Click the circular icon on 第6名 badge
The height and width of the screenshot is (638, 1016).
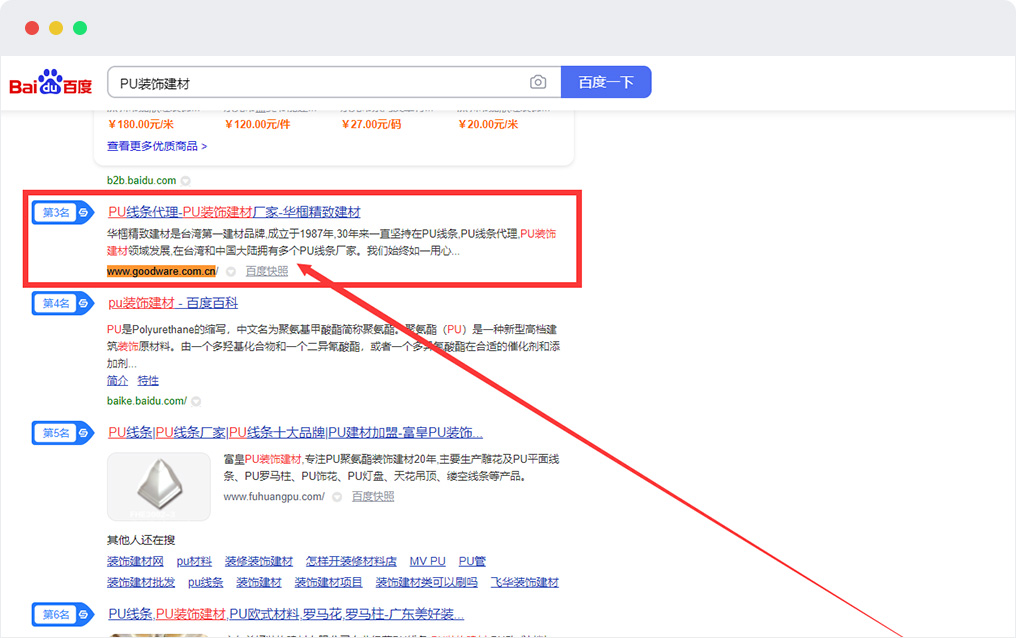[84, 614]
